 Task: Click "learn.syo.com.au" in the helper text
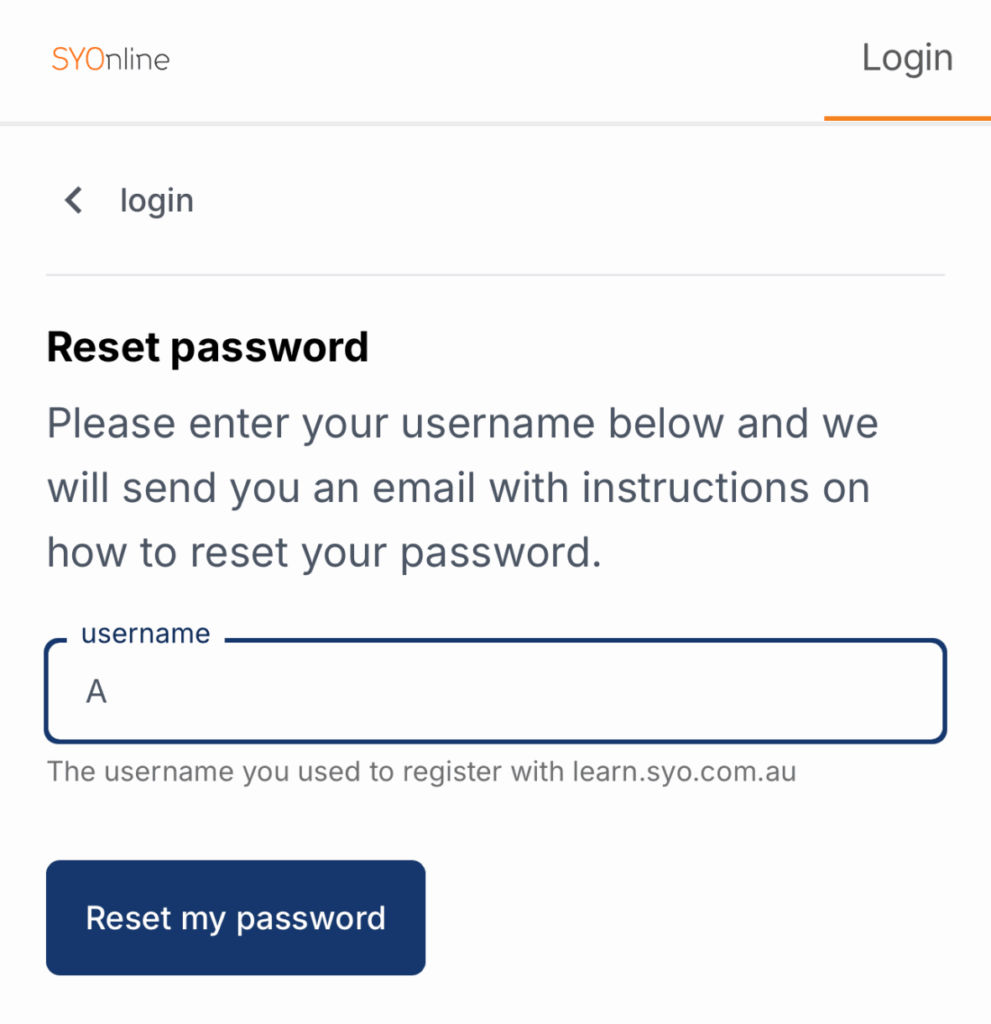pyautogui.click(x=684, y=773)
